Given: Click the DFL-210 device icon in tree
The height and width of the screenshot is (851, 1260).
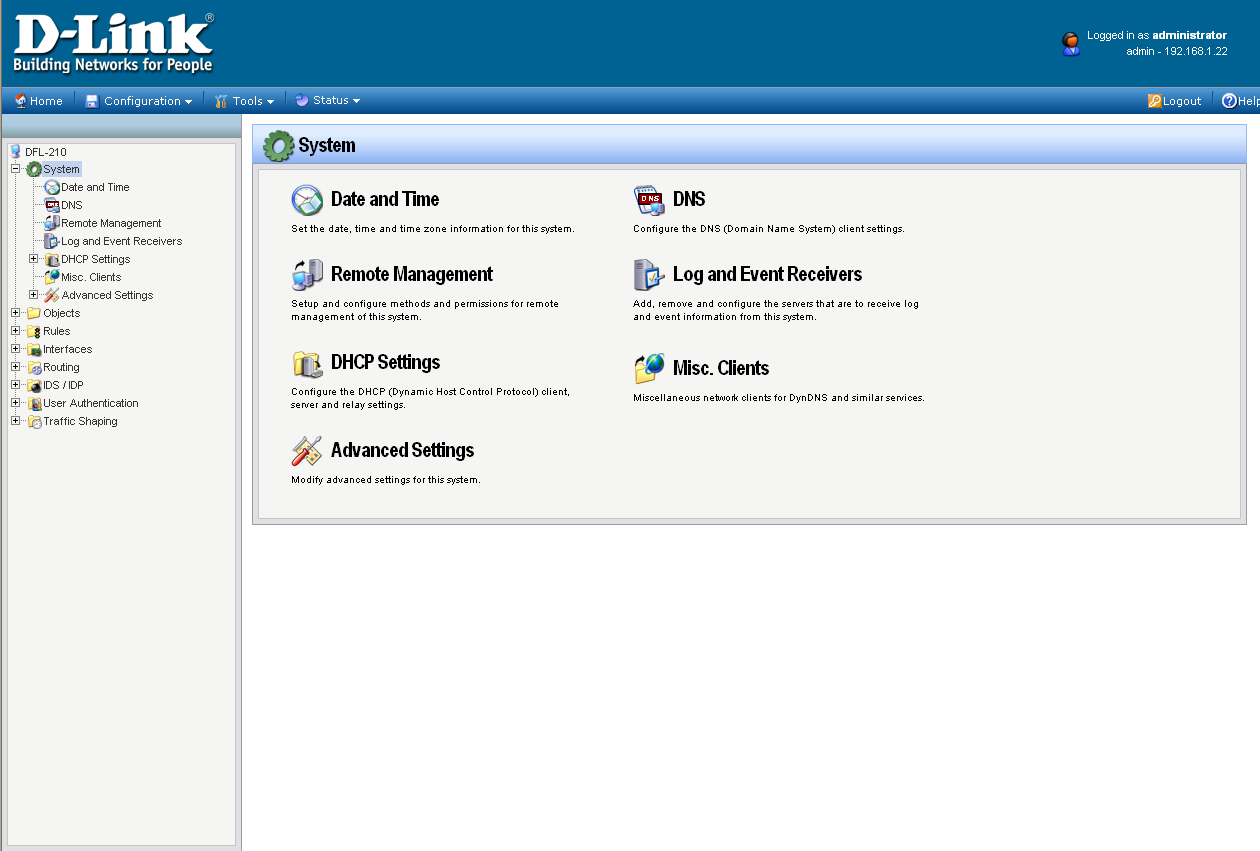Looking at the screenshot, I should [x=15, y=152].
